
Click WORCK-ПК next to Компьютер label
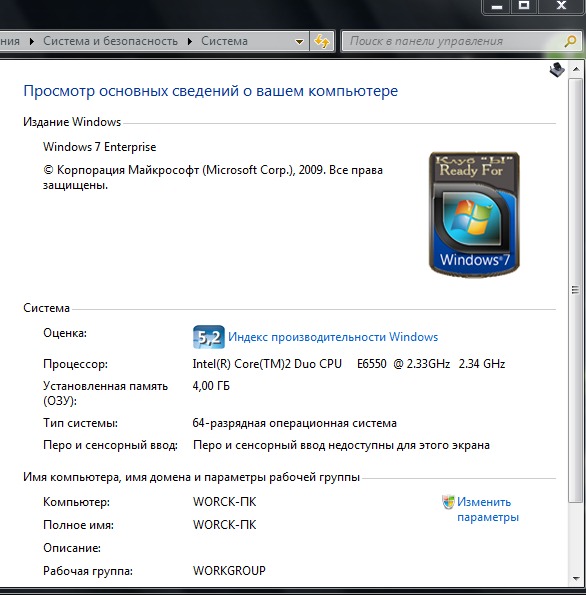[224, 502]
